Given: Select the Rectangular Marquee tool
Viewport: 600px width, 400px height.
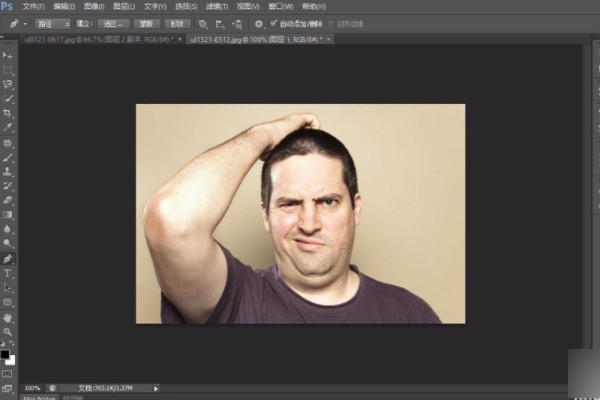Looking at the screenshot, I should click(x=7, y=70).
